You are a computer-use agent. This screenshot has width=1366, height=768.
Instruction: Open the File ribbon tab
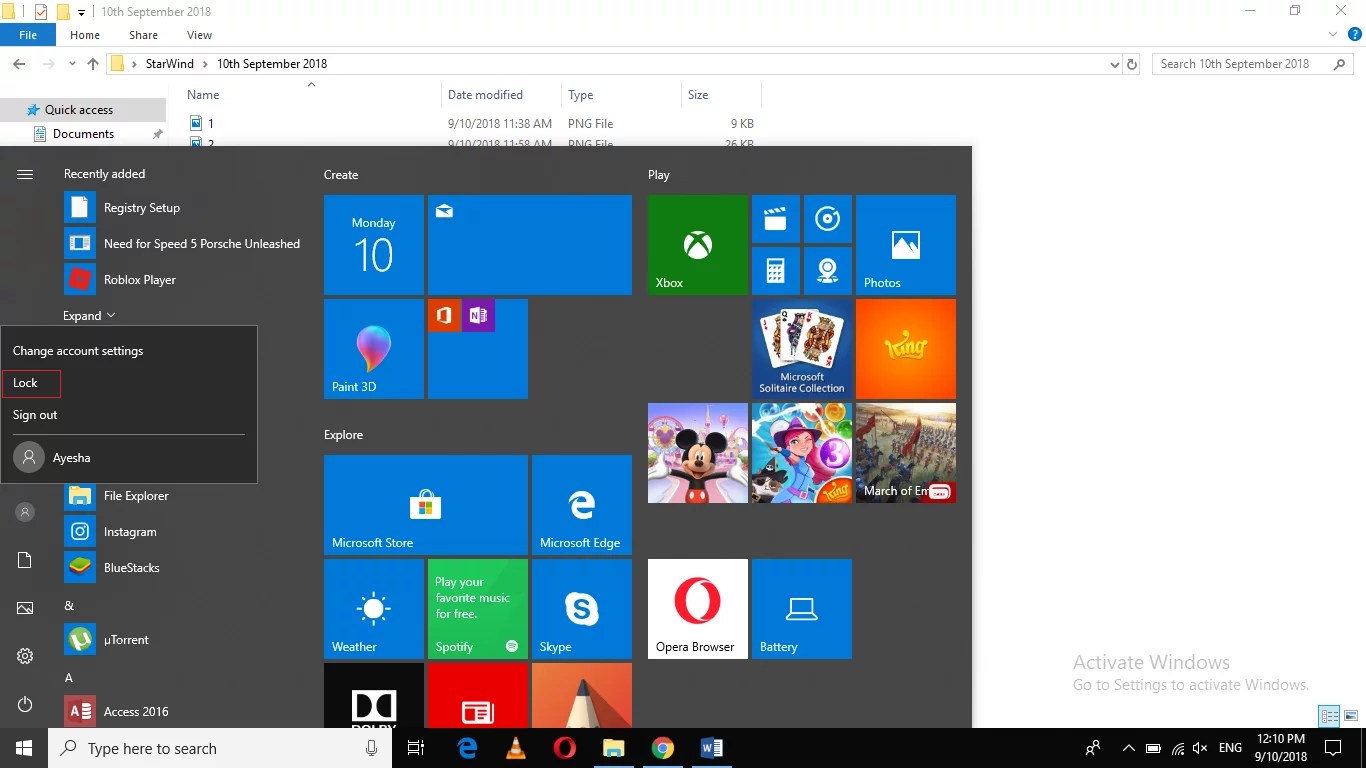click(28, 35)
